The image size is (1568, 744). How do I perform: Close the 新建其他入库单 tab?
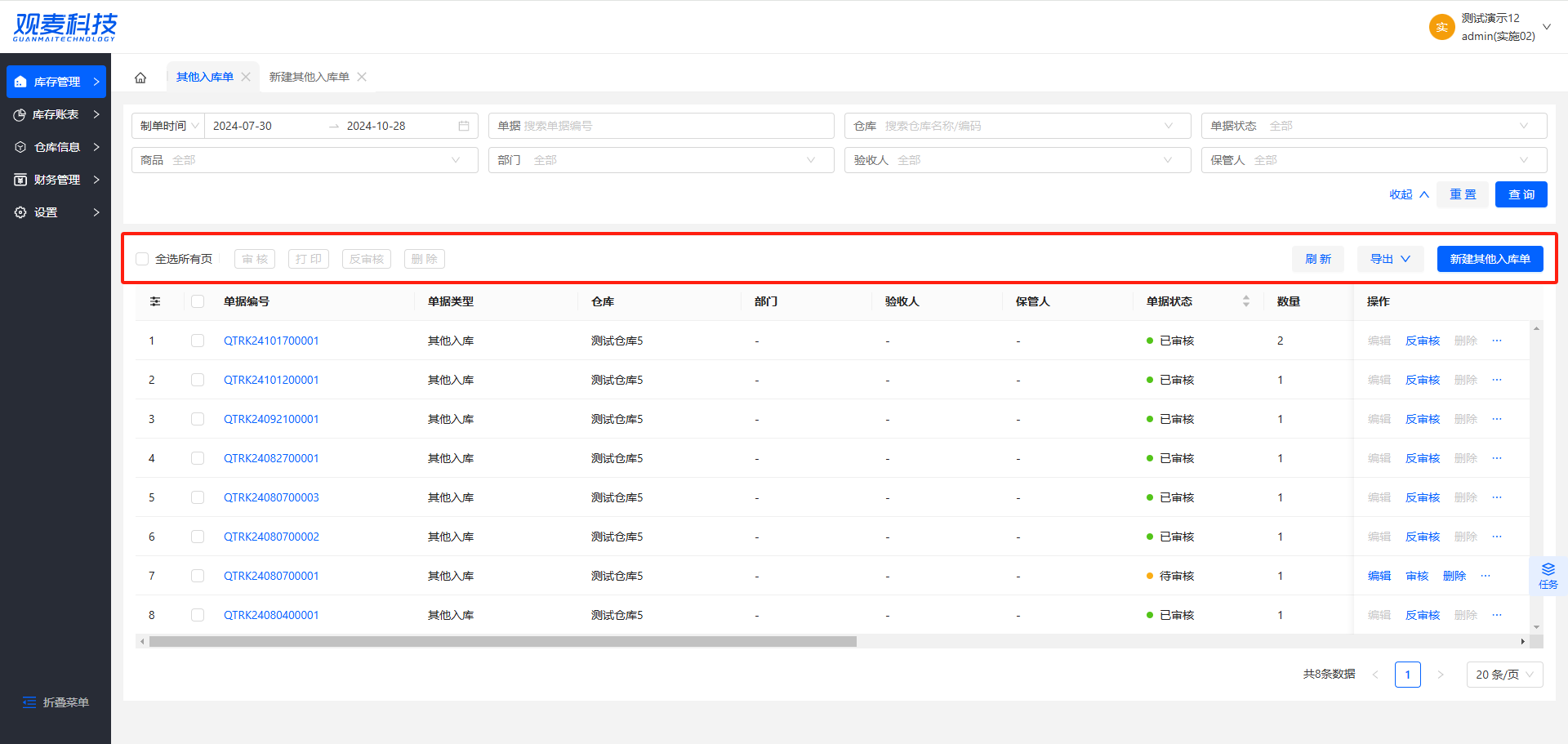362,77
